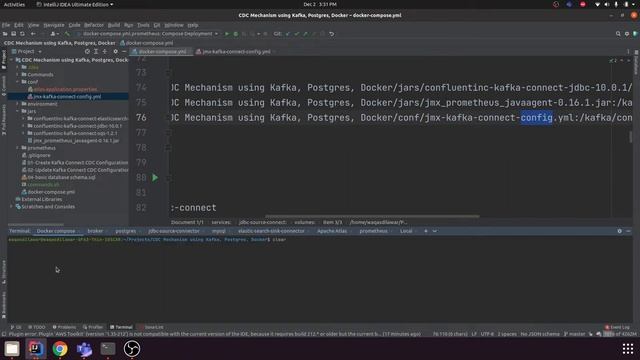
Task: Click the open folder toolbar icon
Action: tap(5, 34)
